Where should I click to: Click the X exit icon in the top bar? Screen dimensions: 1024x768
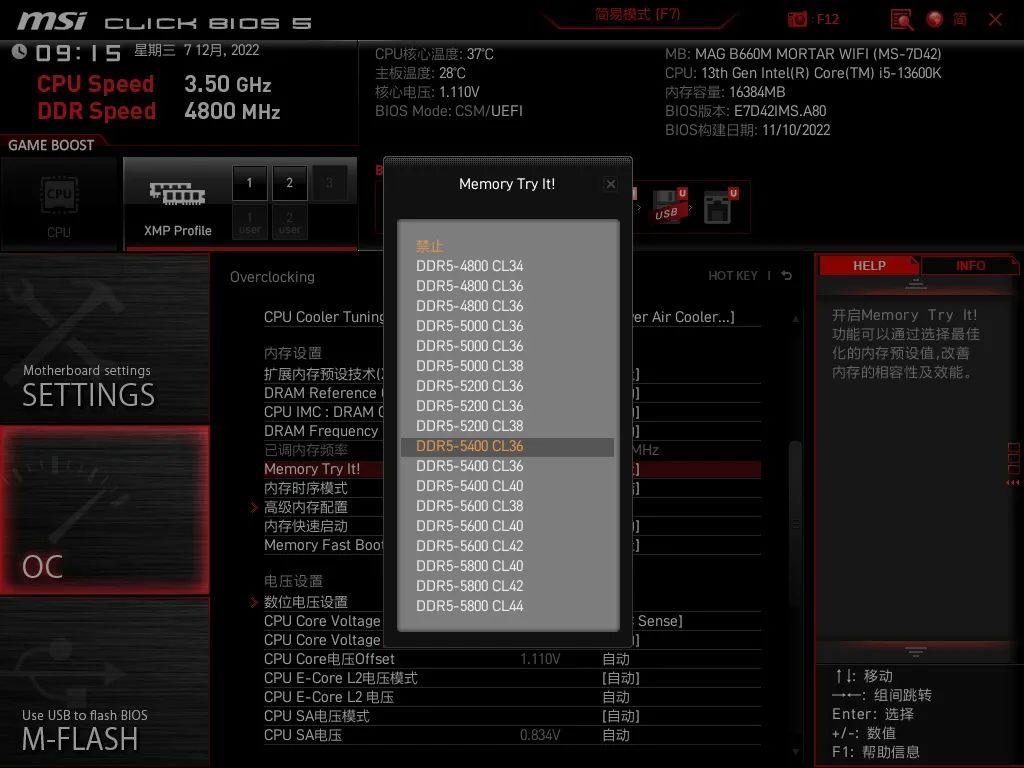pyautogui.click(x=995, y=20)
